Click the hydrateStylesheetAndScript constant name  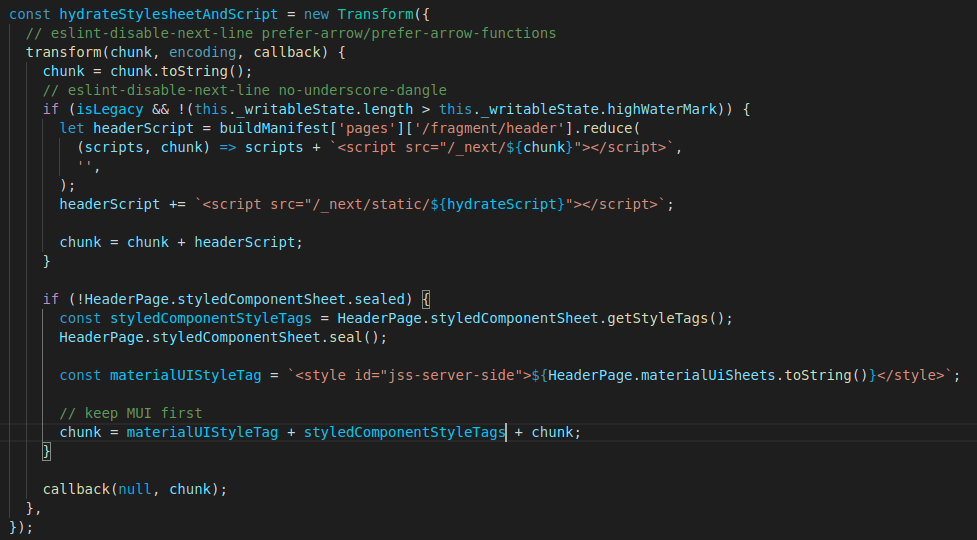pos(168,14)
